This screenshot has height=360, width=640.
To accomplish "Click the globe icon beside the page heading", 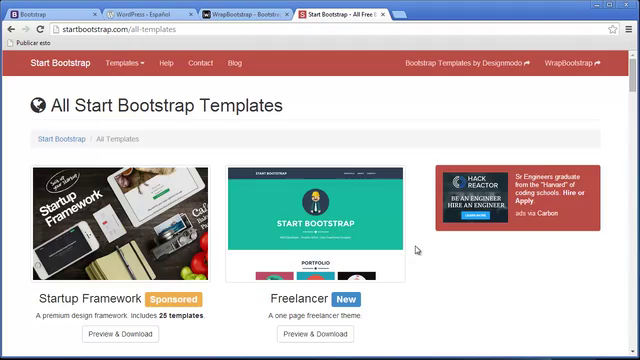I will [x=38, y=105].
